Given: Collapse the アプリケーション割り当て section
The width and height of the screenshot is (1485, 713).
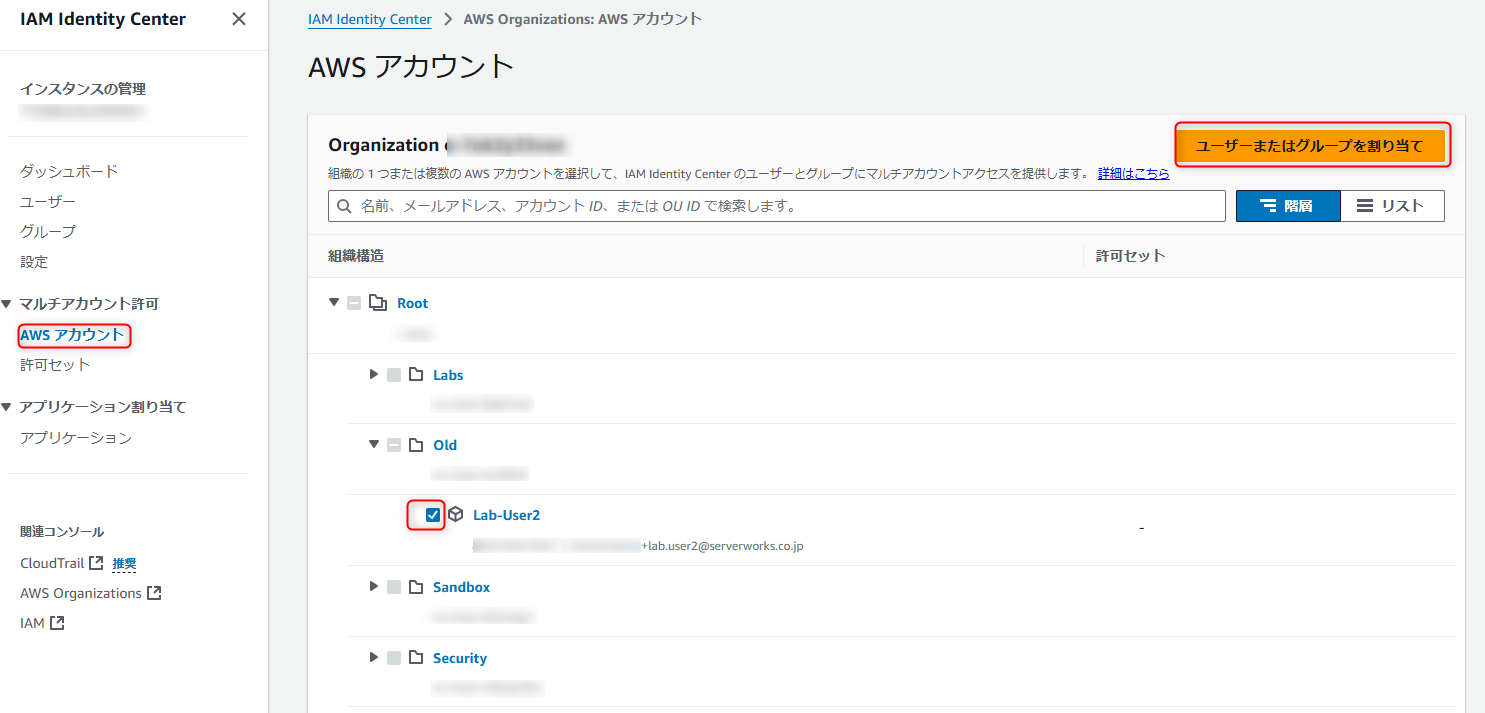Looking at the screenshot, I should tap(8, 407).
